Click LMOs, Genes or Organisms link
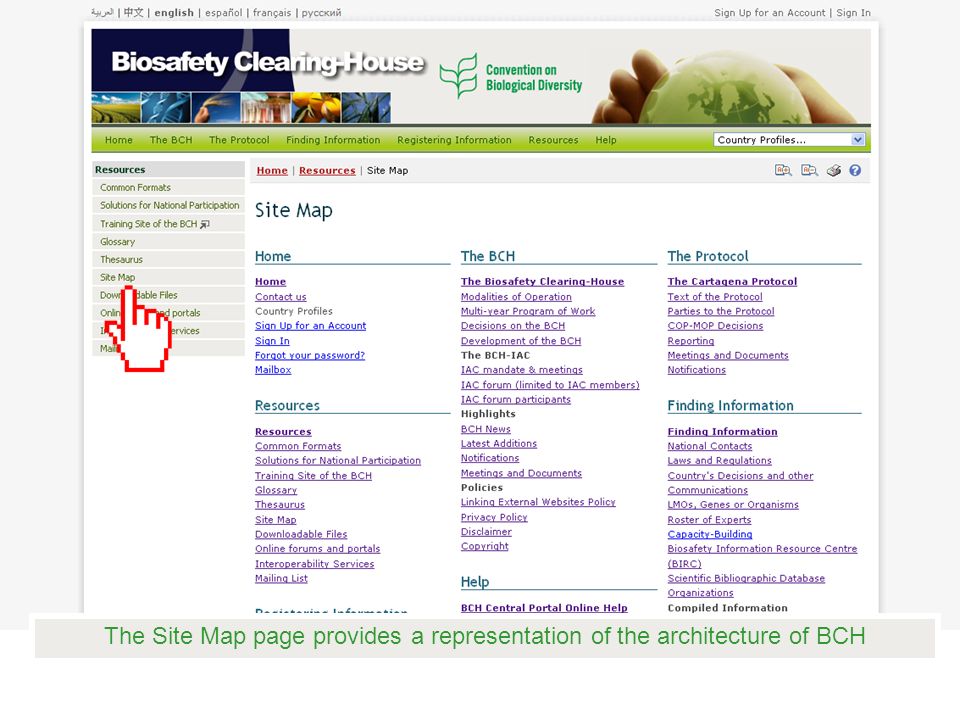 pos(733,504)
